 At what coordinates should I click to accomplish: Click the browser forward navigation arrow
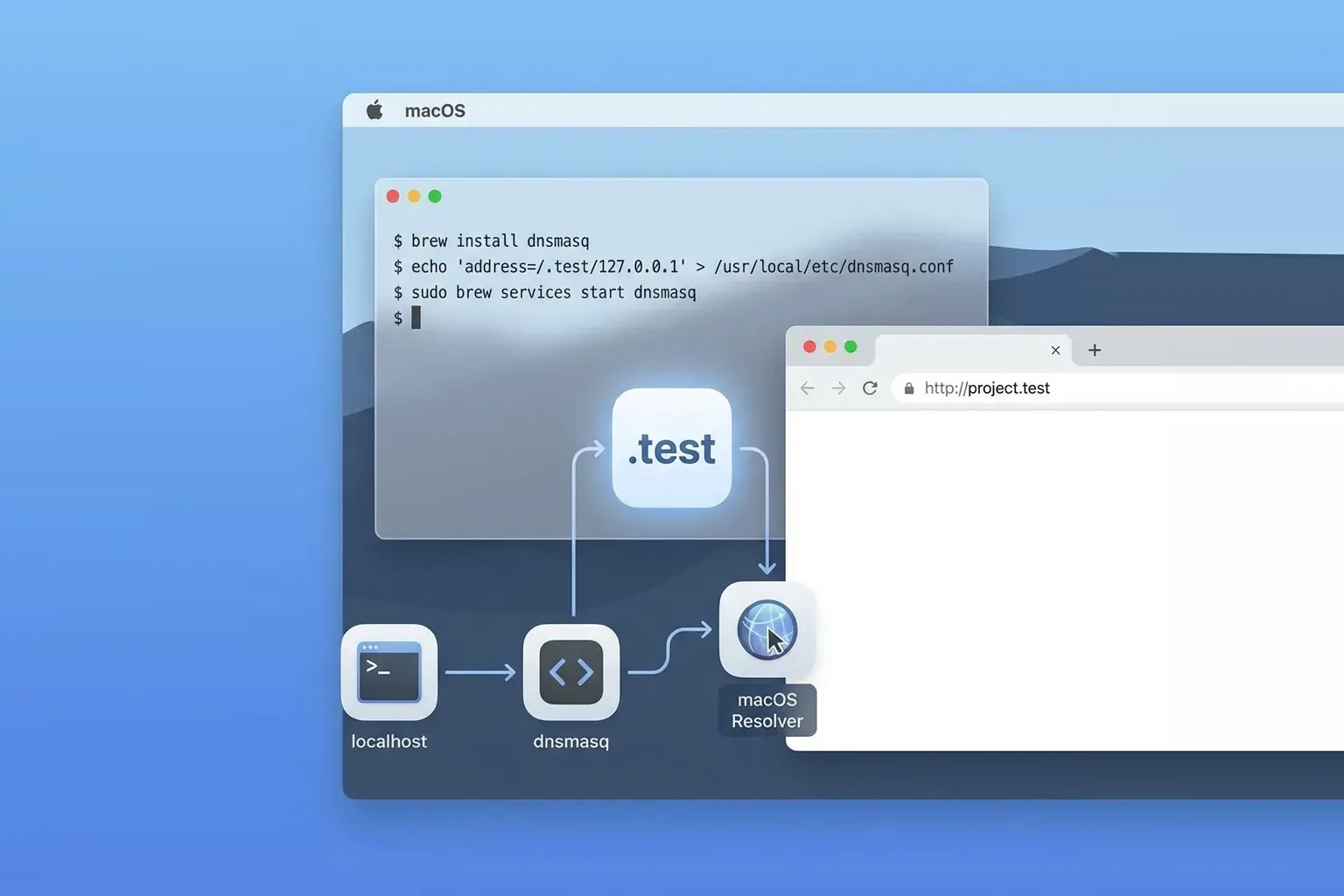point(838,388)
